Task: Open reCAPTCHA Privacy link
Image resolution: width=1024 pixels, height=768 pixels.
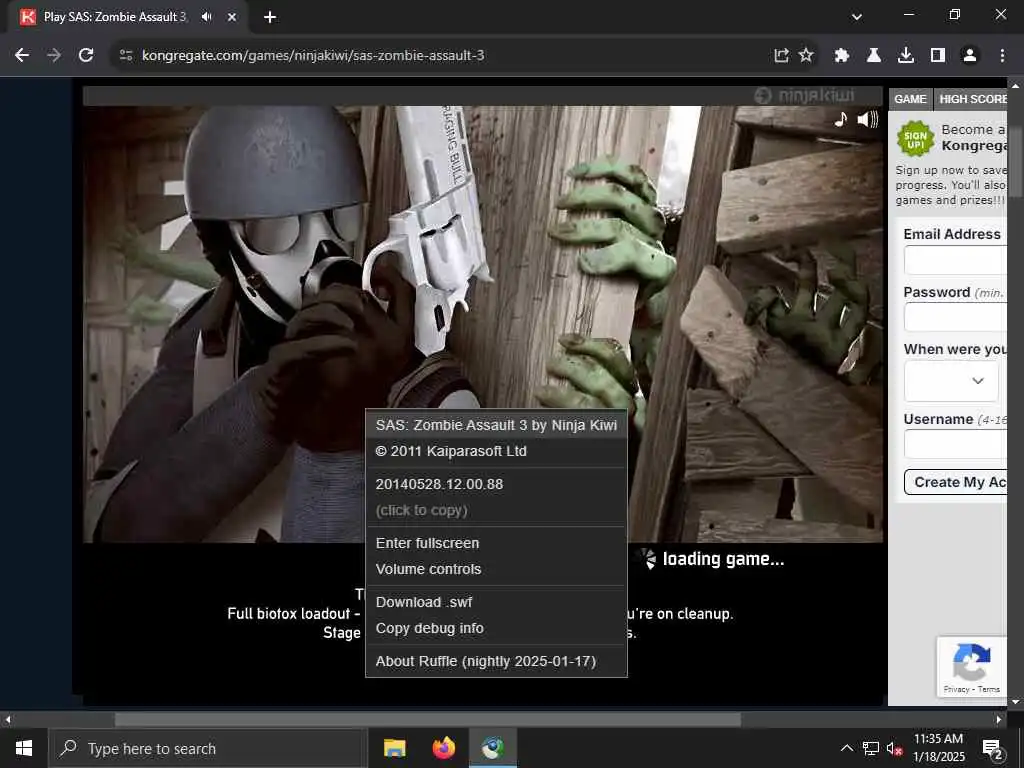Action: (x=956, y=689)
